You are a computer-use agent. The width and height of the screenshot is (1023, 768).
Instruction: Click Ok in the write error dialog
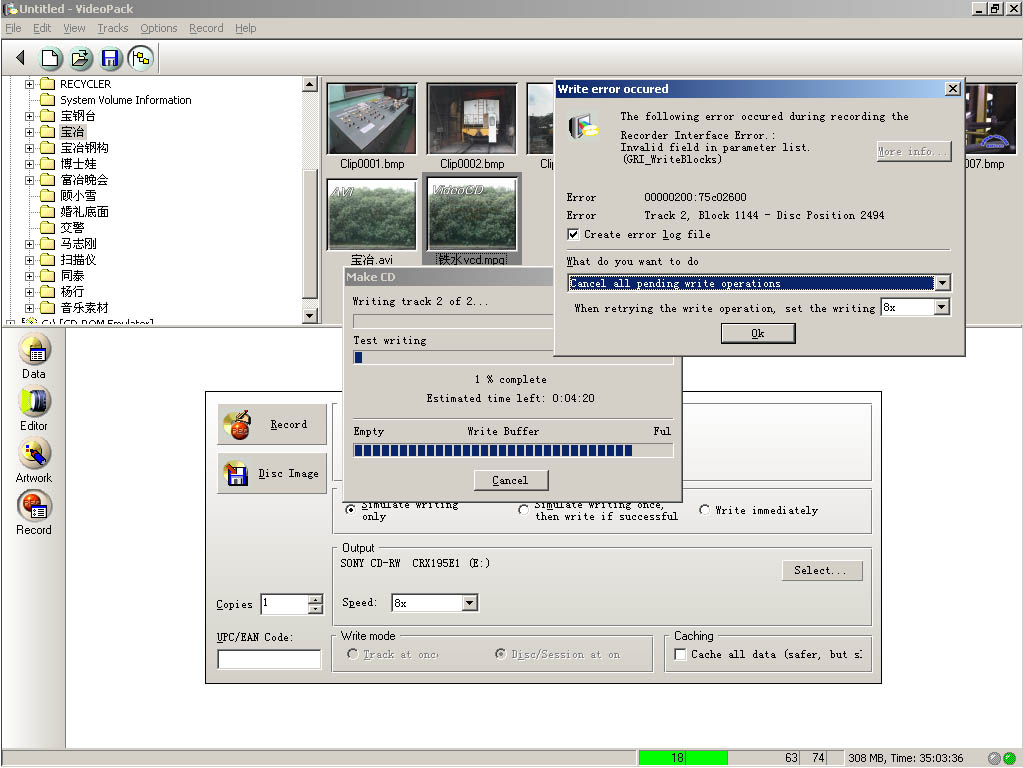click(x=757, y=333)
